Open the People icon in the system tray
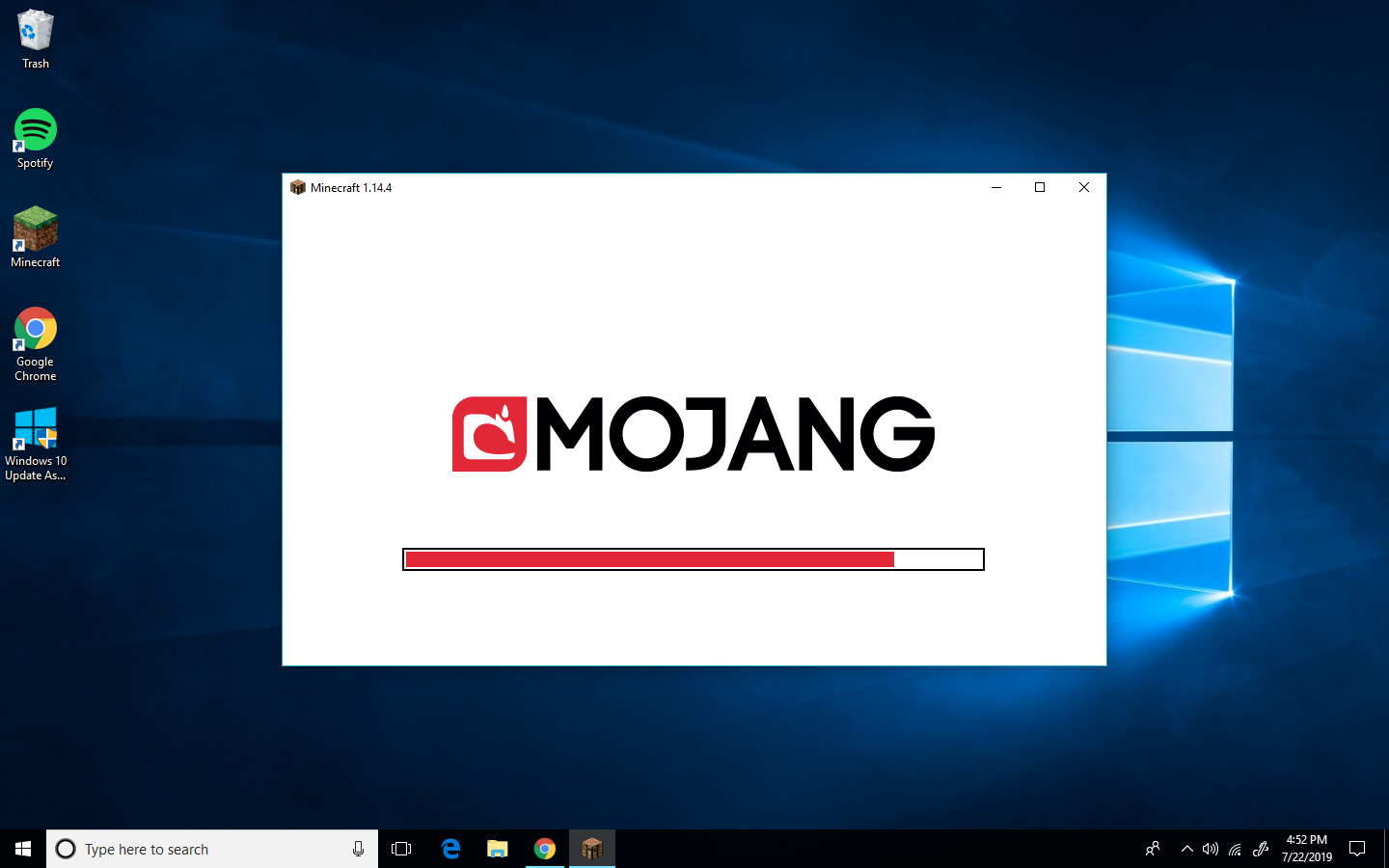 [1153, 849]
